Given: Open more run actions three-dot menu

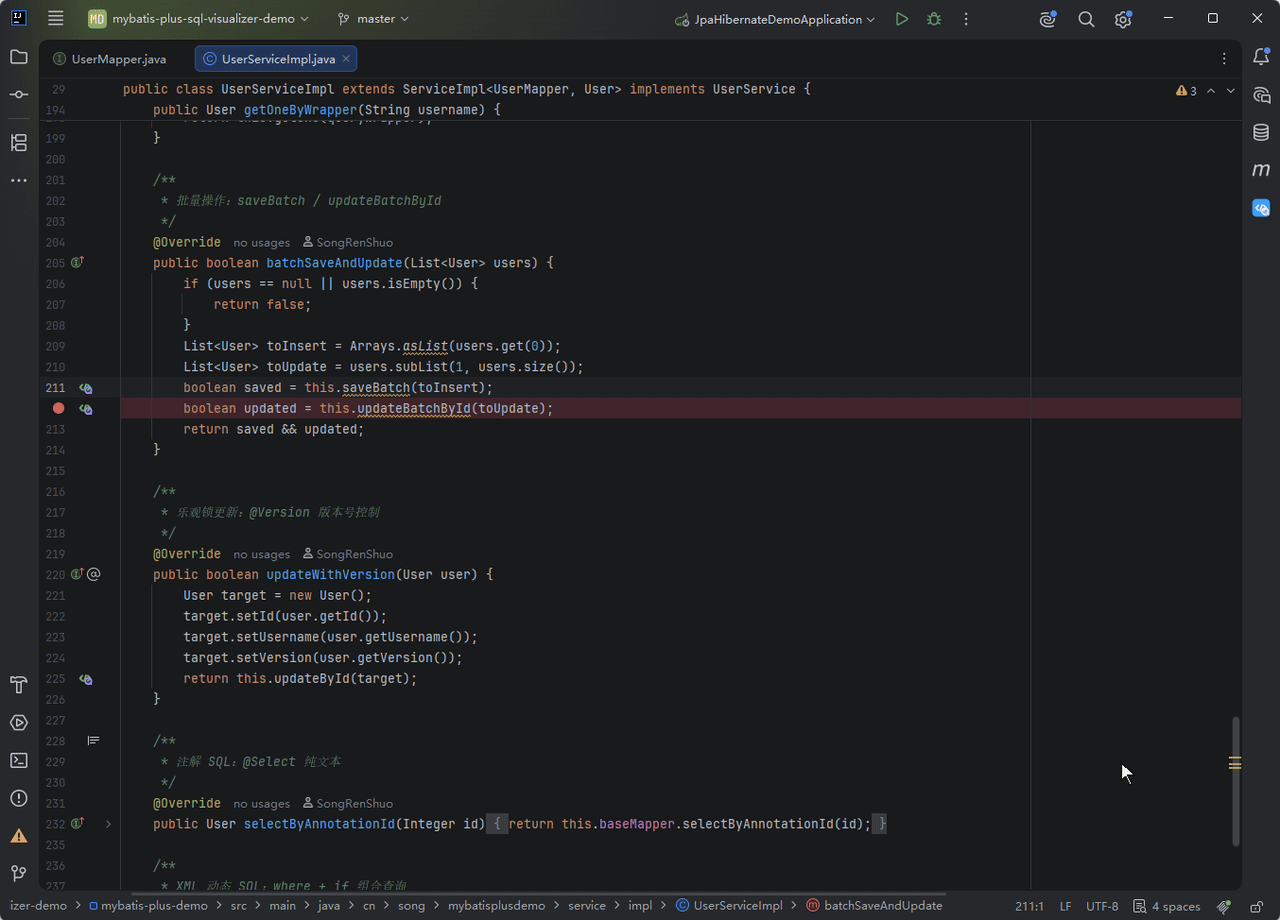Looking at the screenshot, I should [x=966, y=19].
